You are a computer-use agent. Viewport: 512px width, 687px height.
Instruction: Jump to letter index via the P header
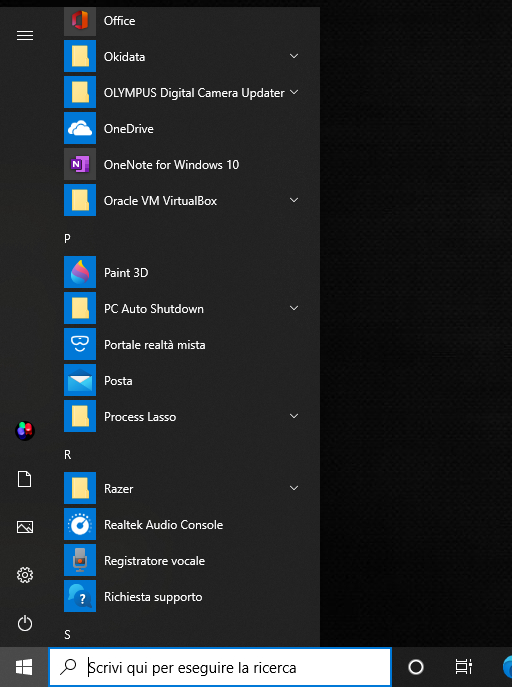pos(67,238)
